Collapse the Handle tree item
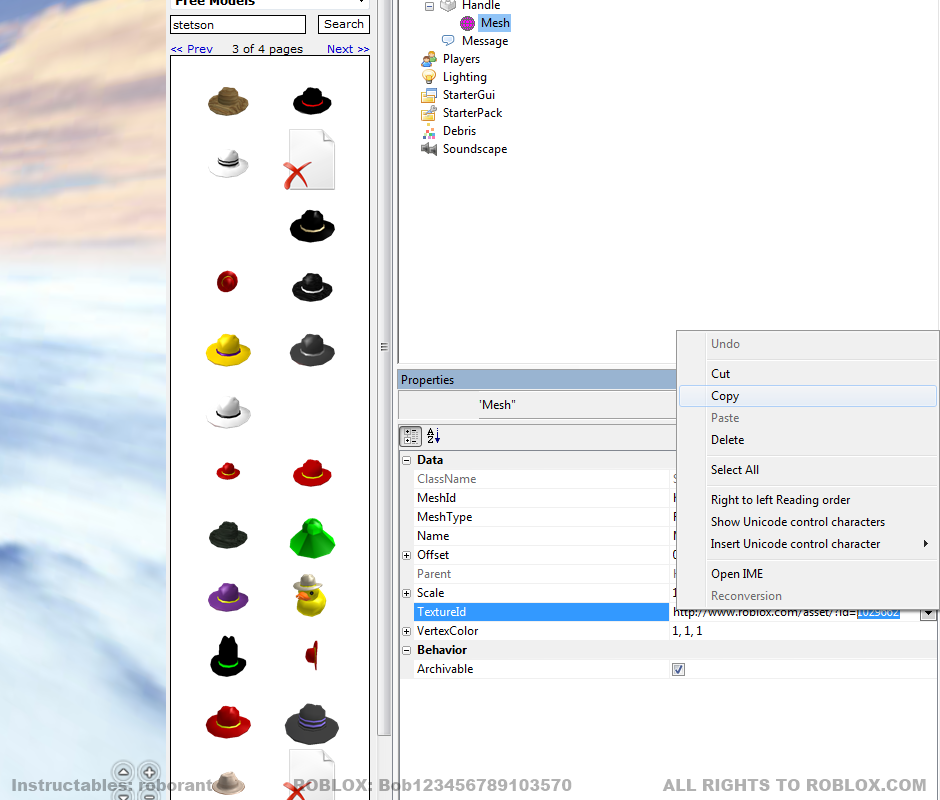This screenshot has height=800, width=940. pyautogui.click(x=431, y=5)
